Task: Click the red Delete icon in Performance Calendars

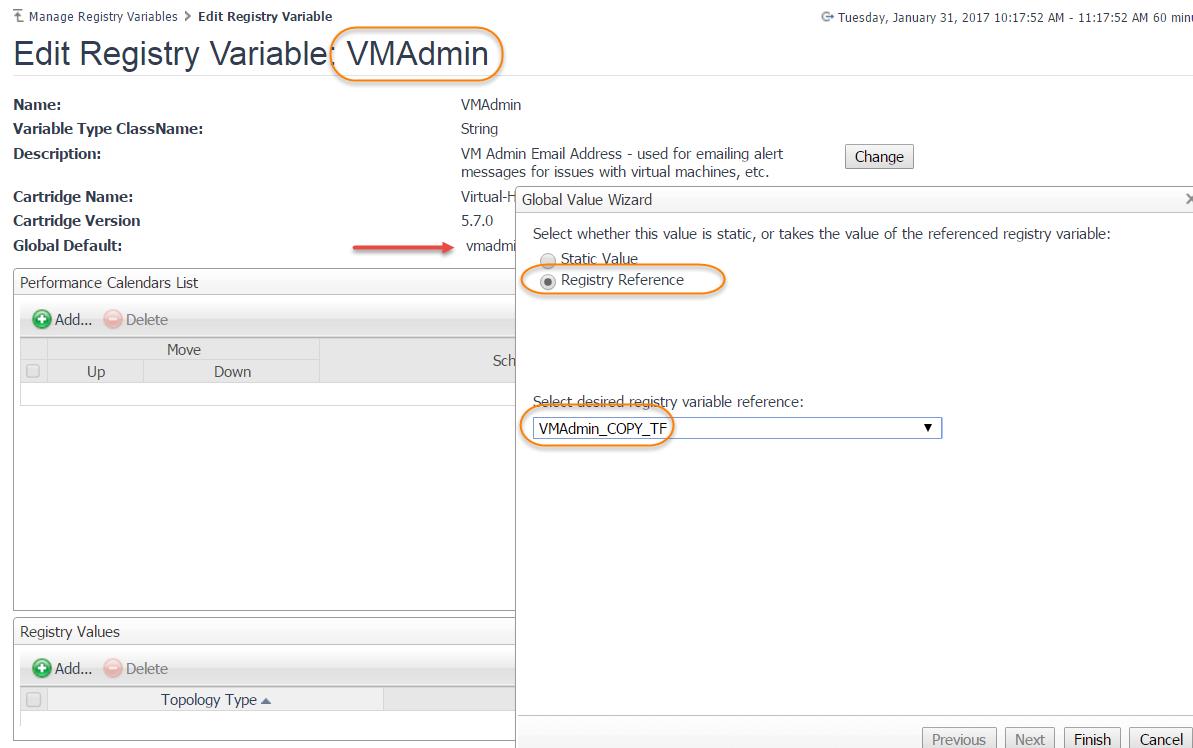Action: coord(113,320)
